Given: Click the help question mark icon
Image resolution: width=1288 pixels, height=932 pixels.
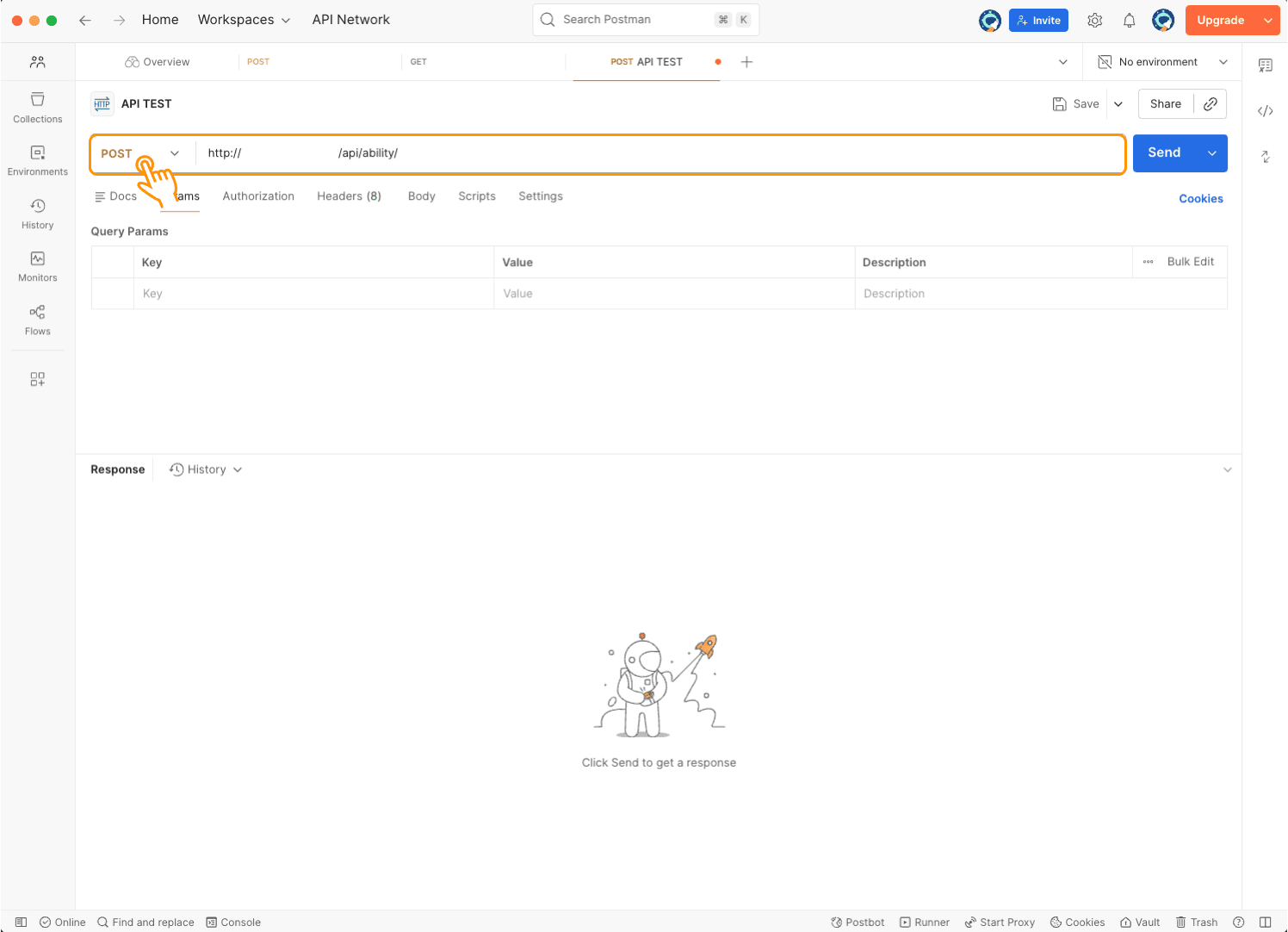Looking at the screenshot, I should 1239,922.
